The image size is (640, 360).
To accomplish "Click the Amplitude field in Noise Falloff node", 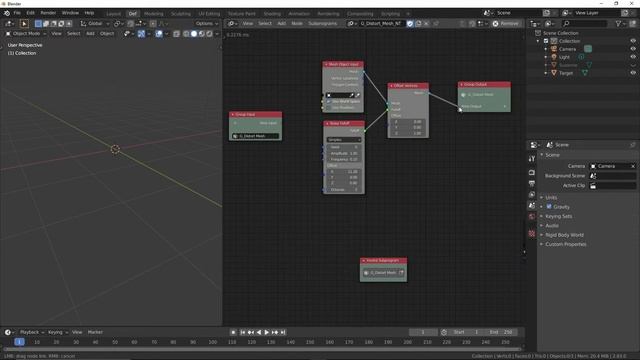I will (344, 153).
